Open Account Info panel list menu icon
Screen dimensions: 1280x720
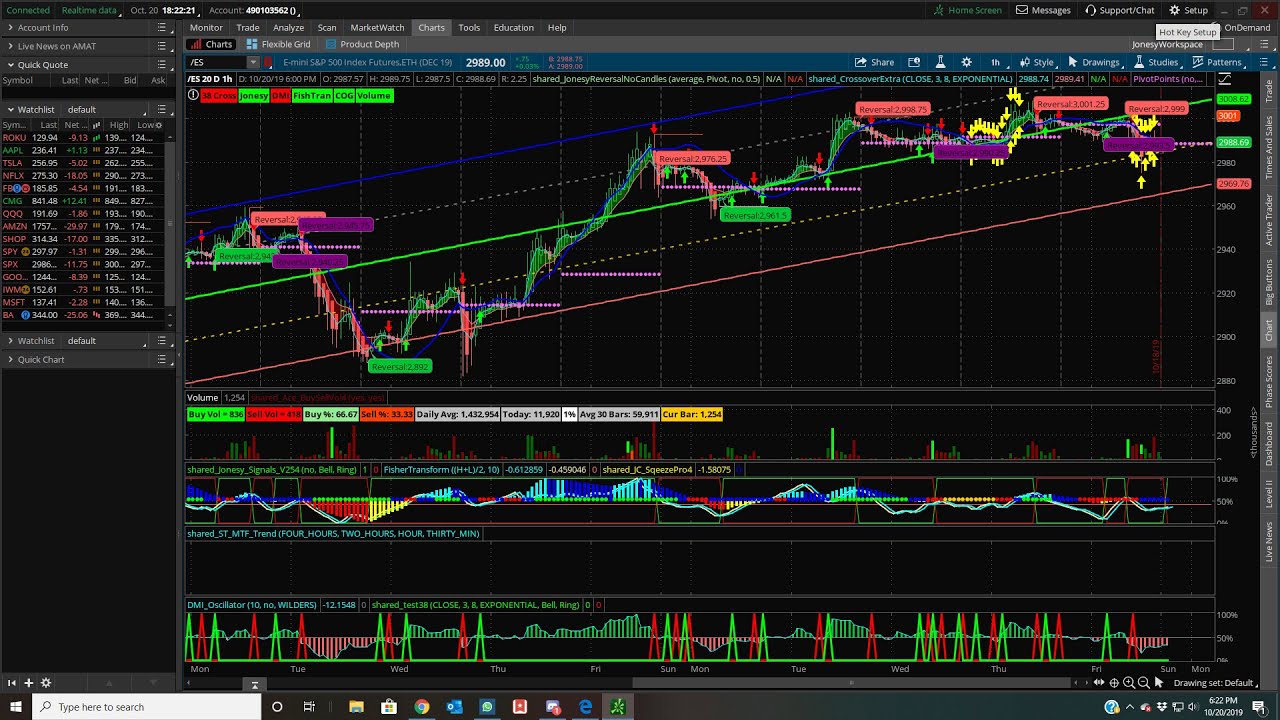161,27
